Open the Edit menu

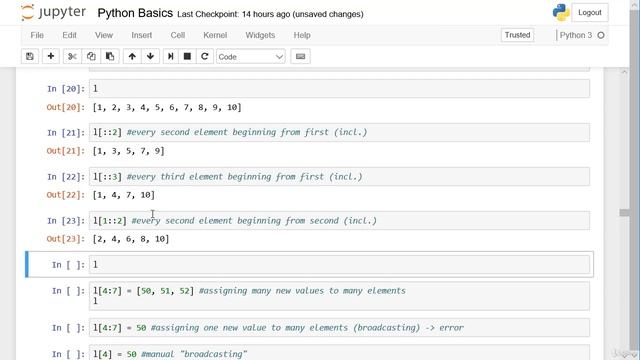(x=69, y=35)
